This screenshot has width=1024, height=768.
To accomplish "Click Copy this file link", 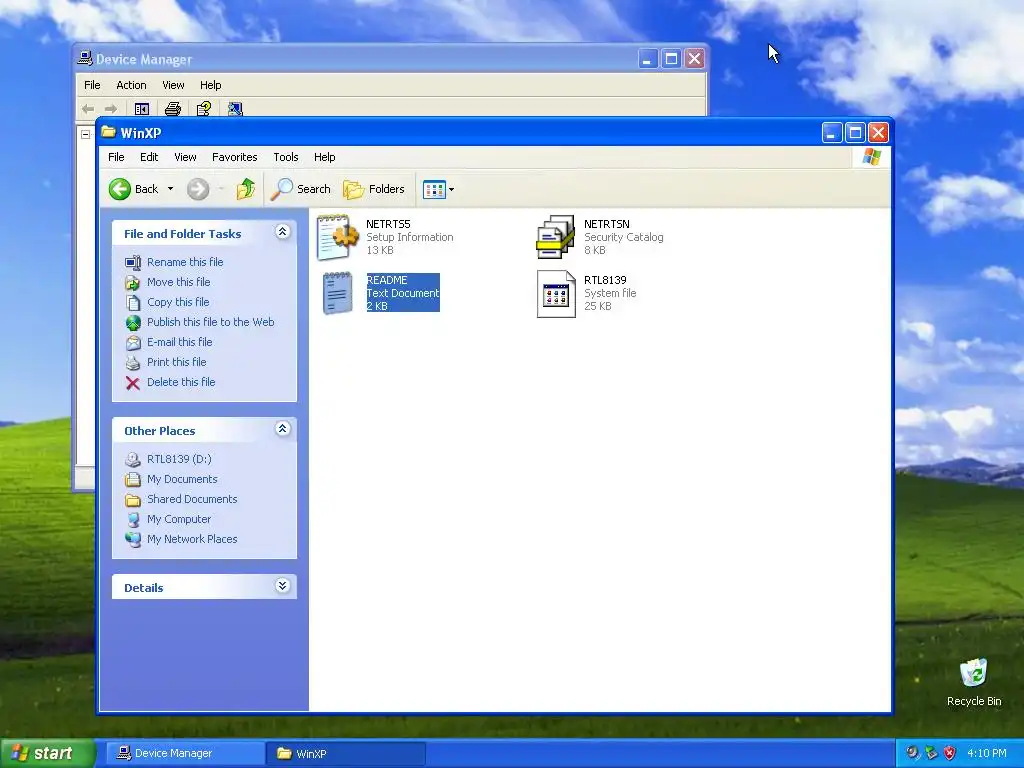I will [x=178, y=302].
